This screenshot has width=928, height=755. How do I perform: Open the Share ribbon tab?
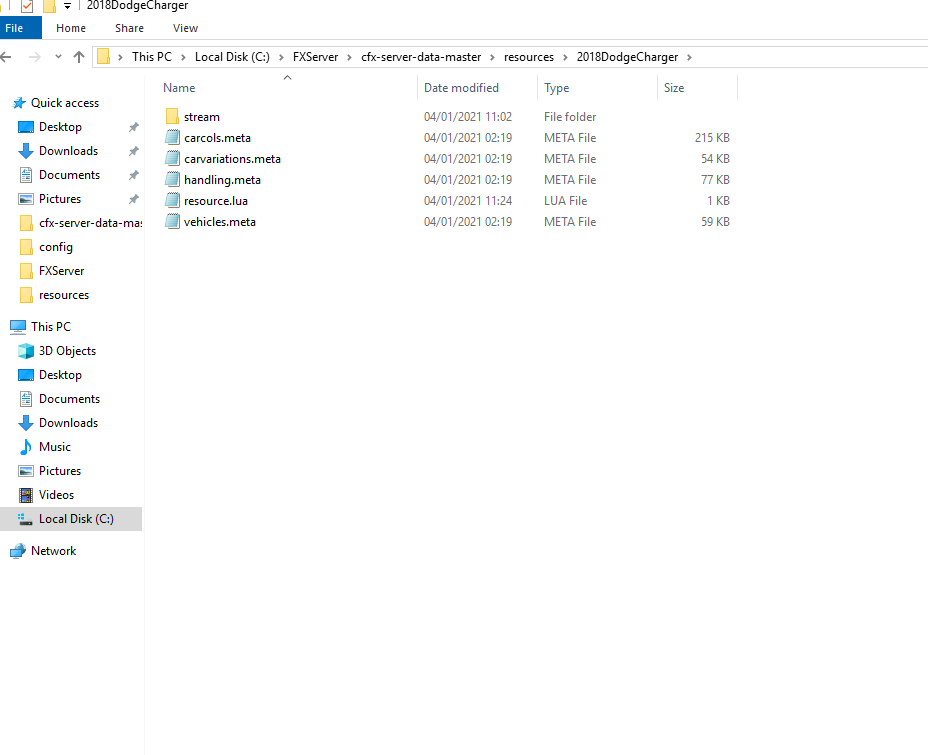pos(129,28)
